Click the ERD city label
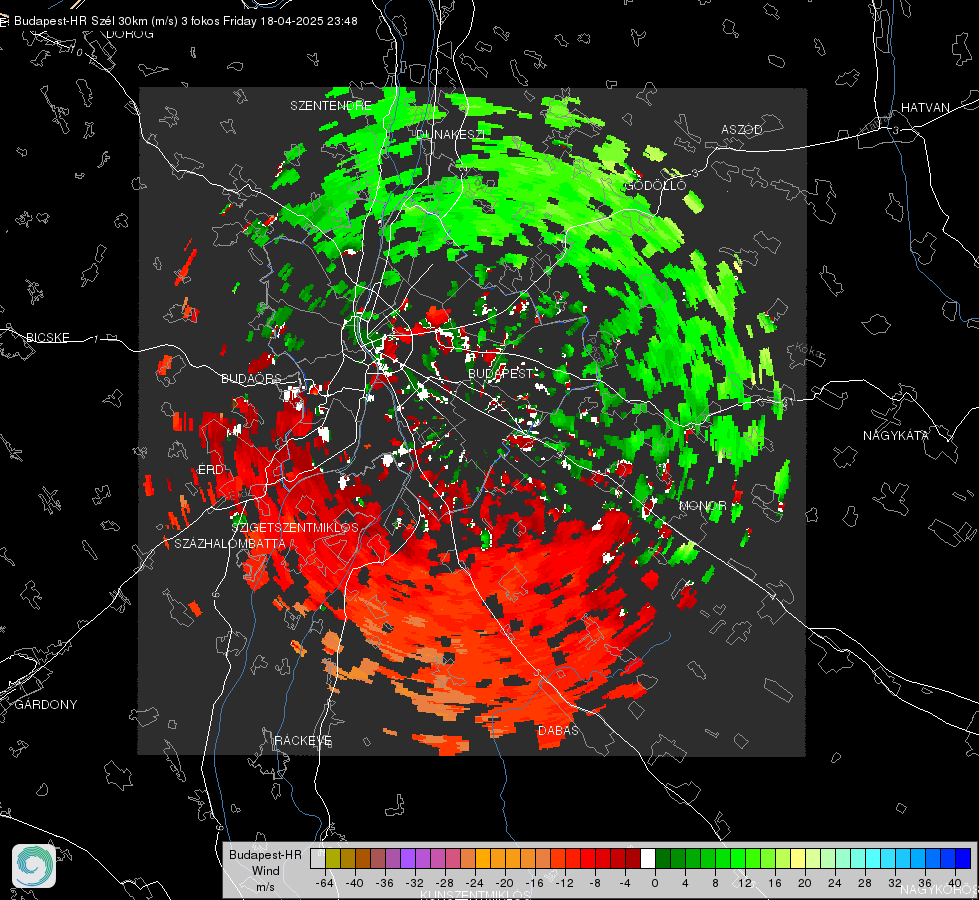This screenshot has width=979, height=900. (211, 470)
